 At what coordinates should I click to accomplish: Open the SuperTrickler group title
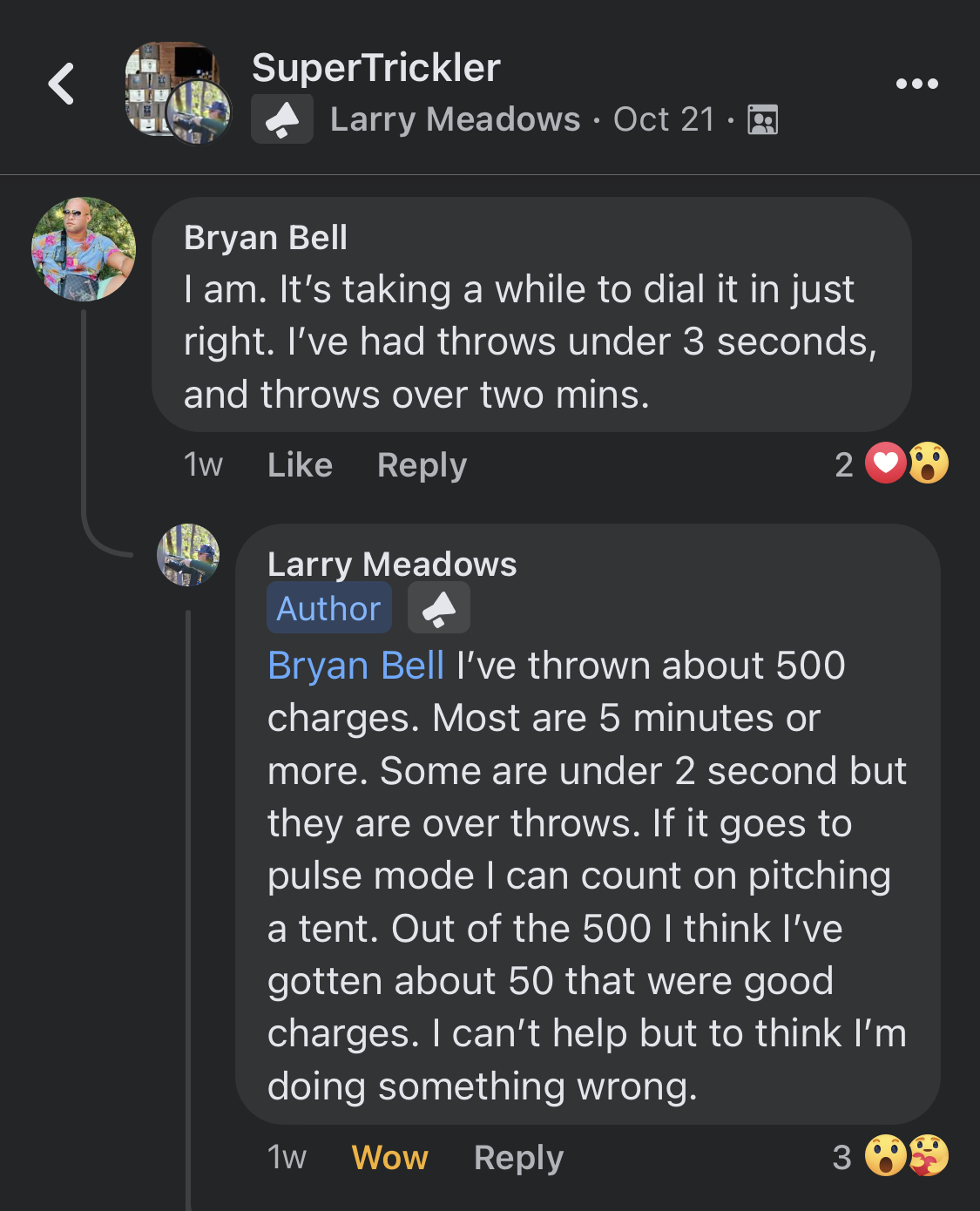[375, 68]
